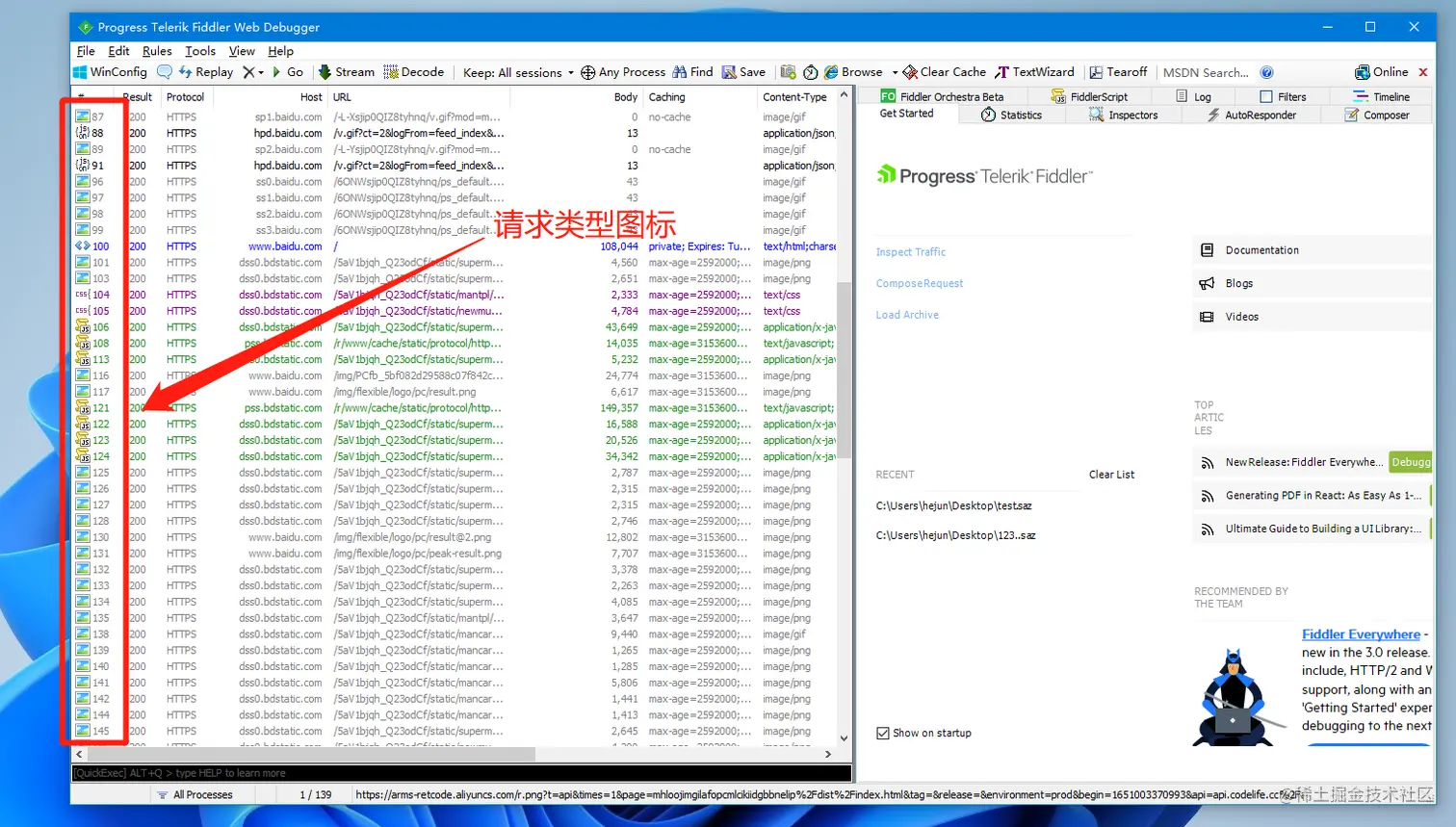Click the session list horizontal scrollbar
The height and width of the screenshot is (827, 1456).
tap(310, 755)
